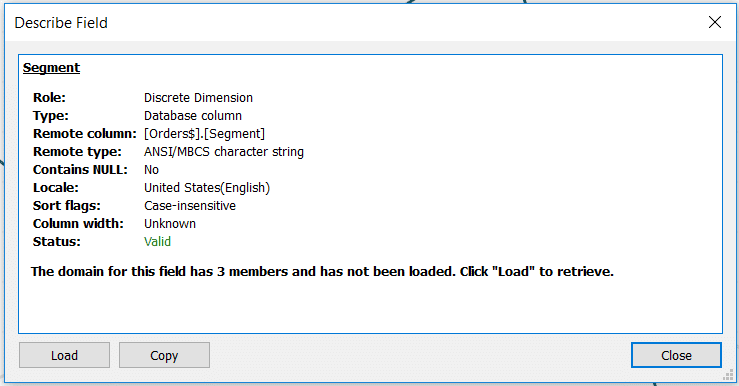This screenshot has height=386, width=739.
Task: Click the Case-insensitive sort flags value
Action: [190, 205]
